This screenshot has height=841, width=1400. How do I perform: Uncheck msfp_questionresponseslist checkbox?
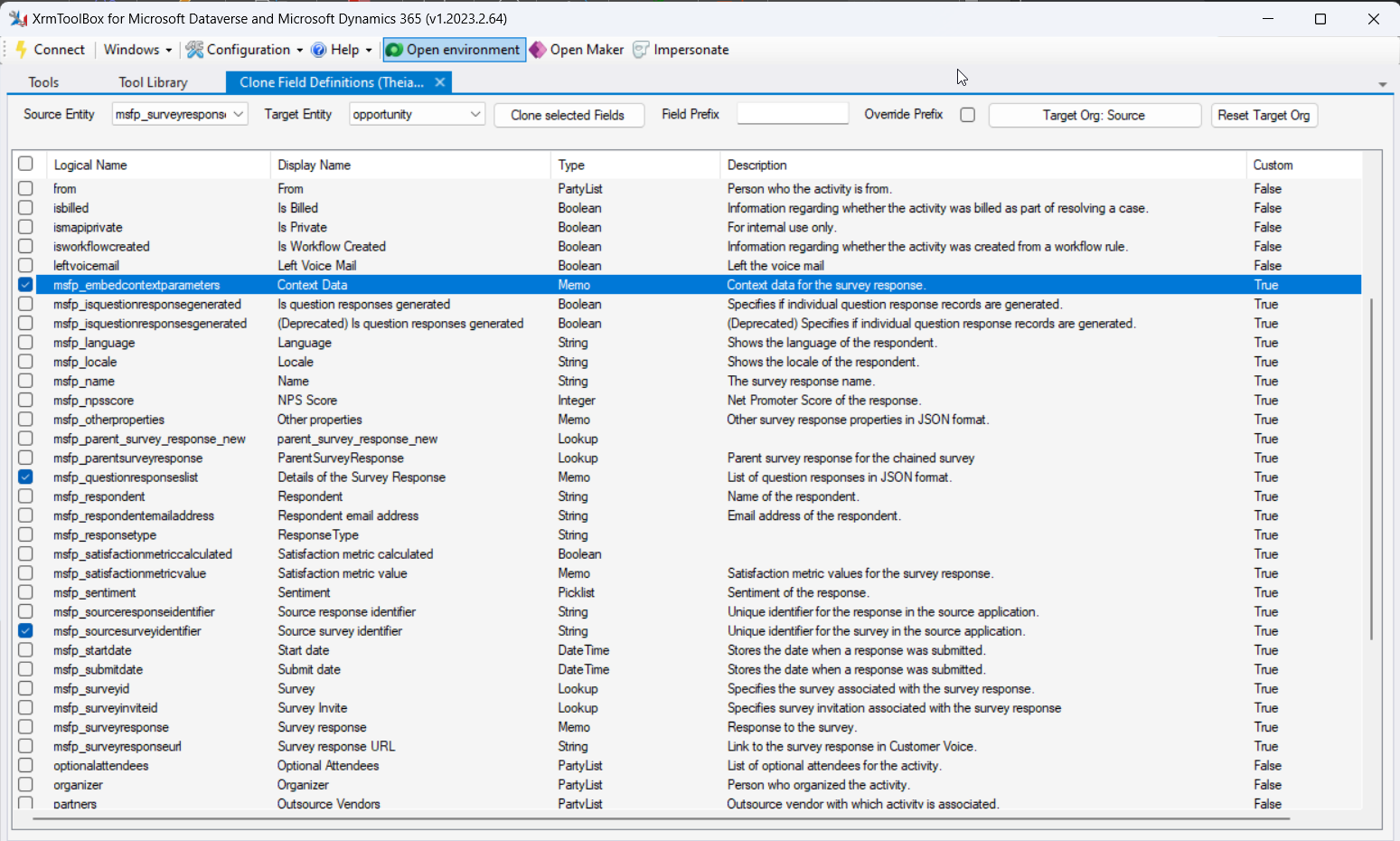pyautogui.click(x=25, y=477)
